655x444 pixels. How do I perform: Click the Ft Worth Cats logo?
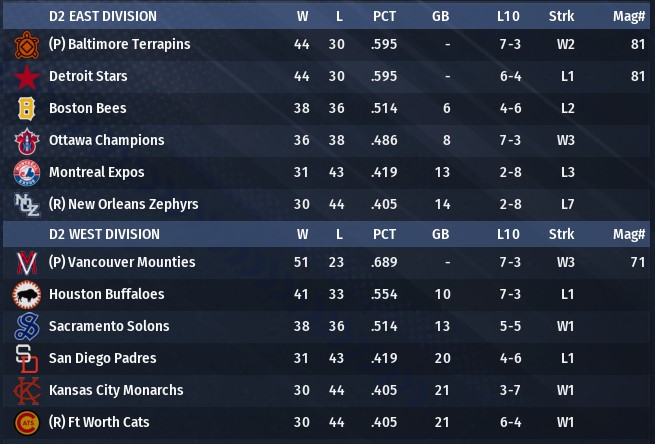[26, 423]
